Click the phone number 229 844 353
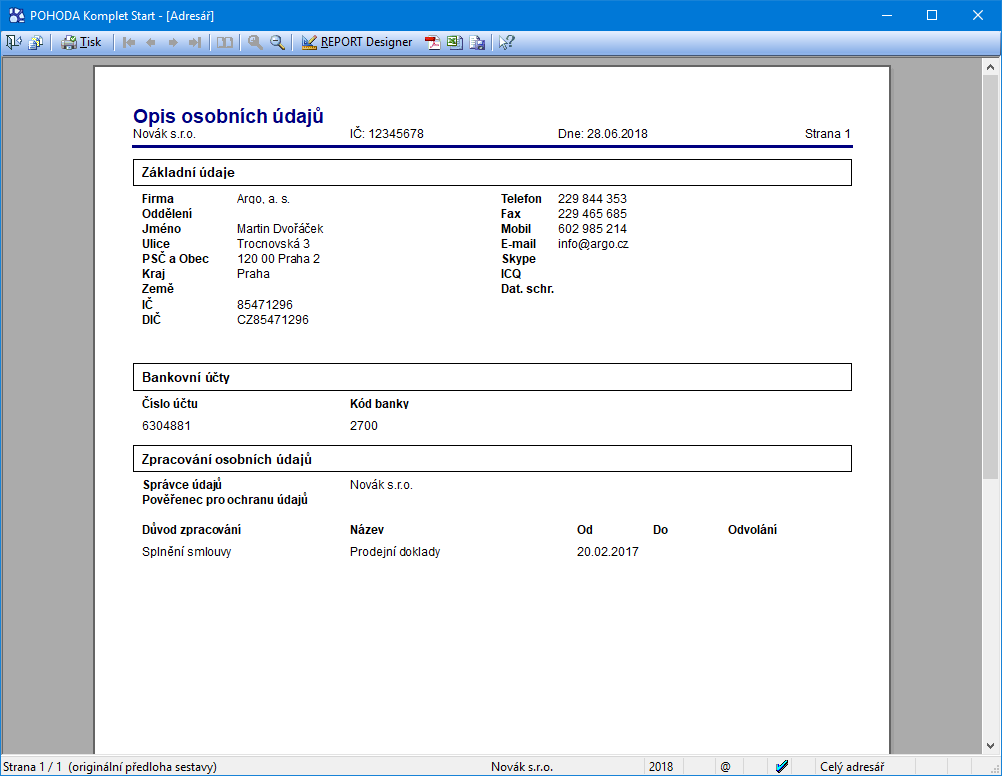 click(592, 199)
